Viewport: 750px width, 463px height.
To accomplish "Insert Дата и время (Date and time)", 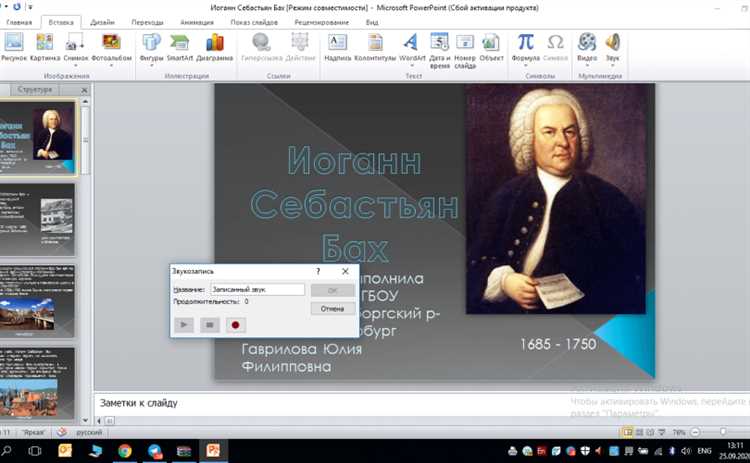I will [439, 43].
